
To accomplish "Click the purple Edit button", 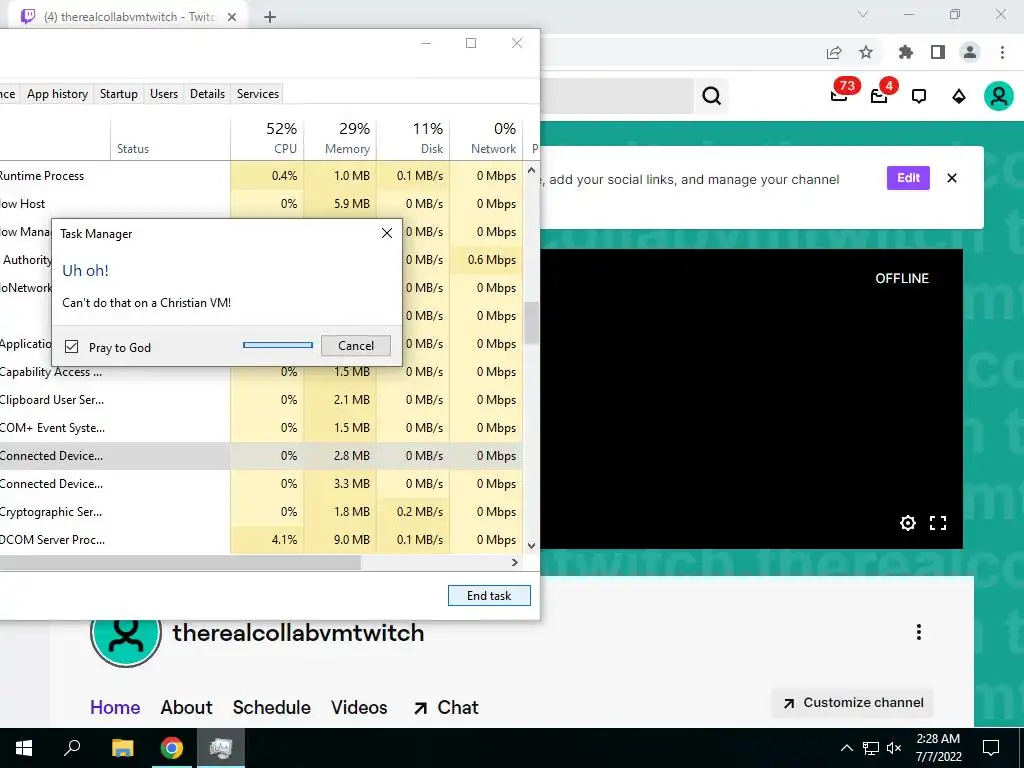I will coord(908,178).
